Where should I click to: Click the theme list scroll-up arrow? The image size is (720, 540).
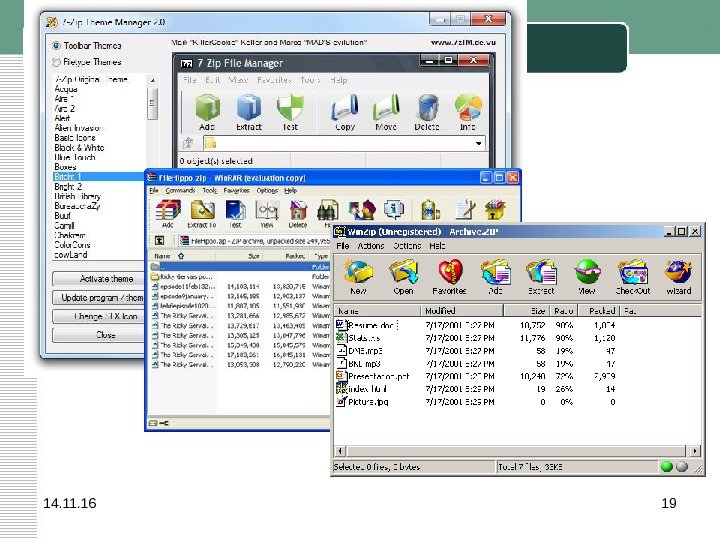(152, 80)
